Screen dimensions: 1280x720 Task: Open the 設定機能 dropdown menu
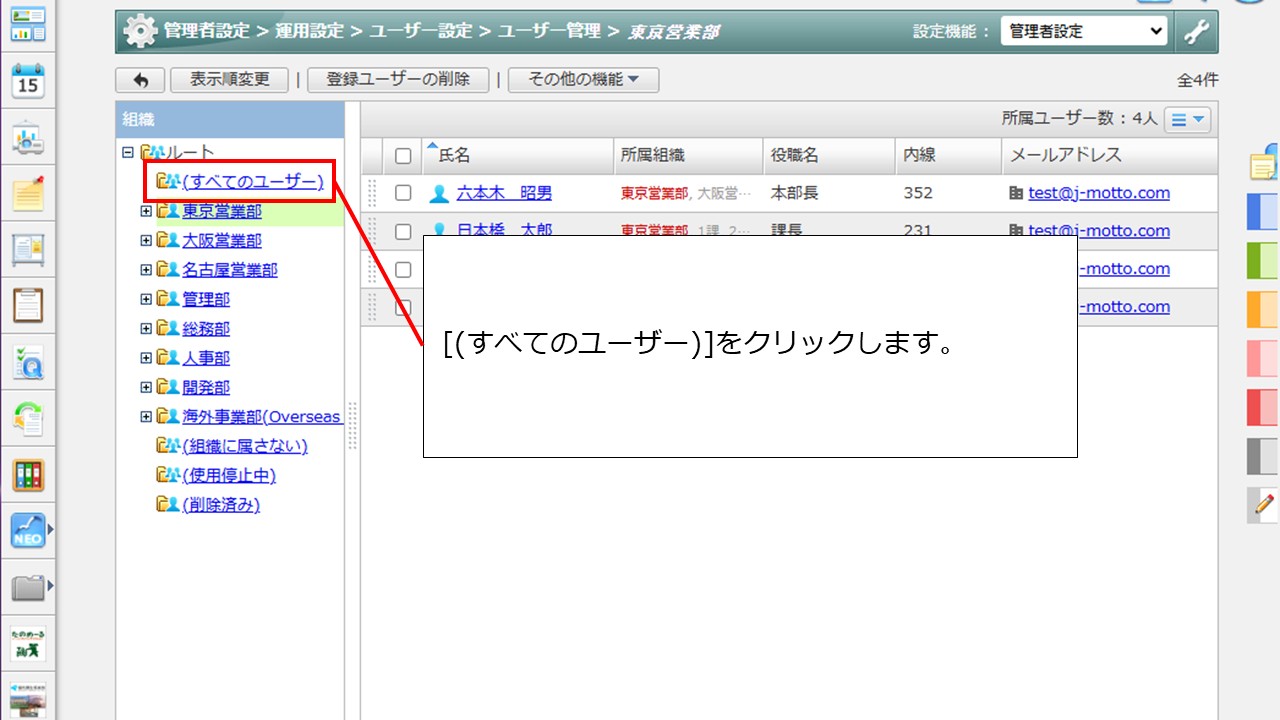pos(1084,30)
